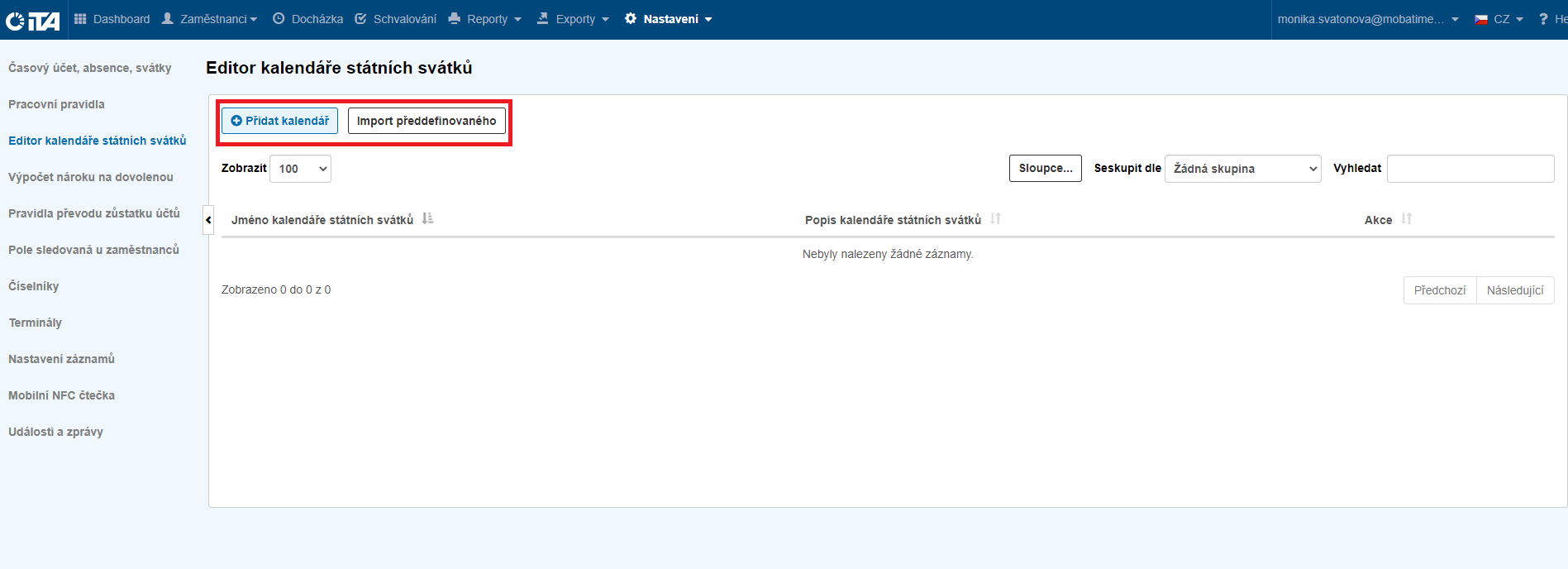Viewport: 1568px width, 569px height.
Task: Open the Docházka page
Action: click(x=307, y=19)
